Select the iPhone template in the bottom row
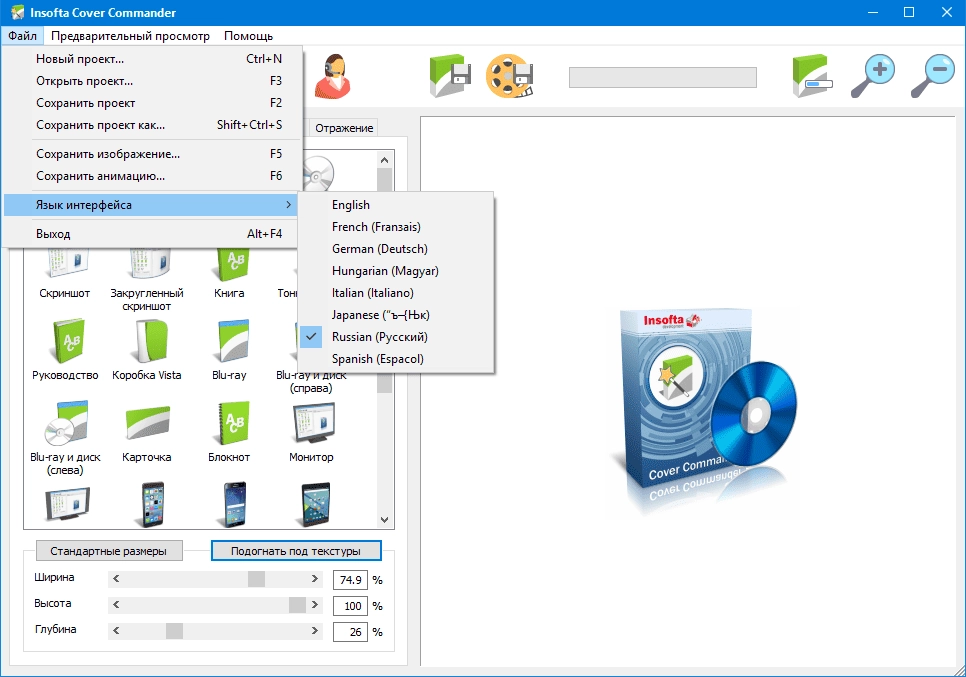Image resolution: width=966 pixels, height=677 pixels. pyautogui.click(x=152, y=505)
